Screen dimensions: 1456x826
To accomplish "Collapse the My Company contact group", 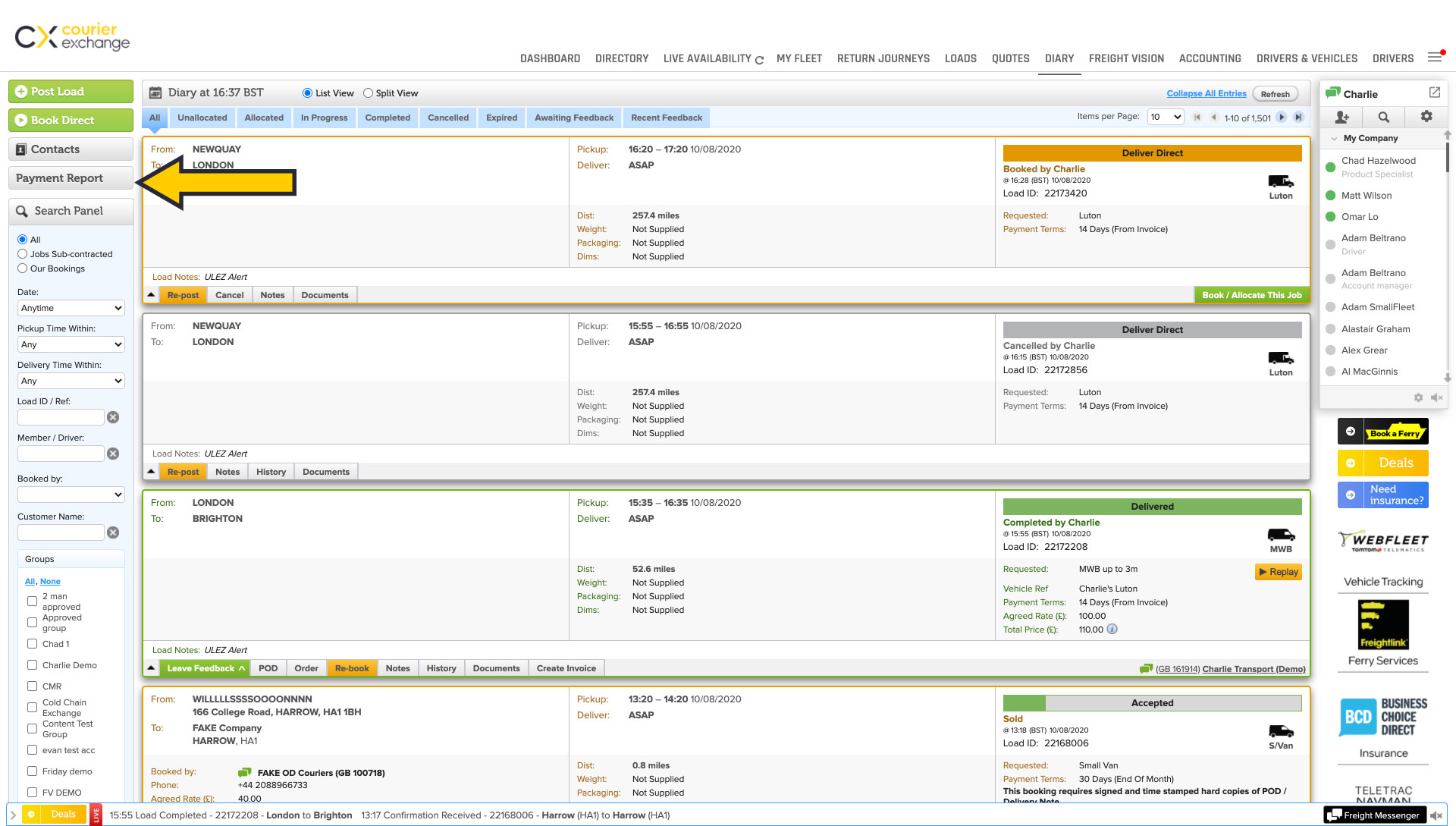I will [1334, 138].
